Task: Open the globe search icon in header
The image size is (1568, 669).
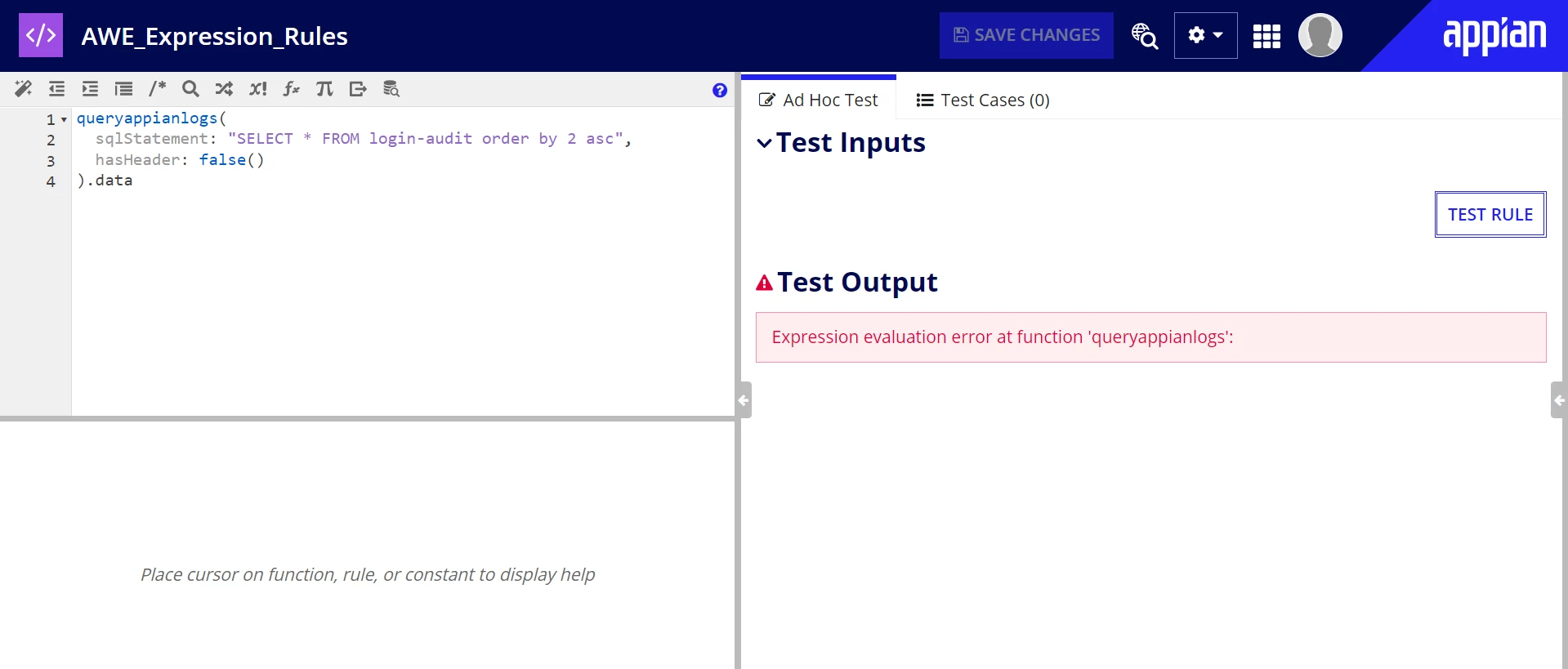Action: coord(1144,36)
